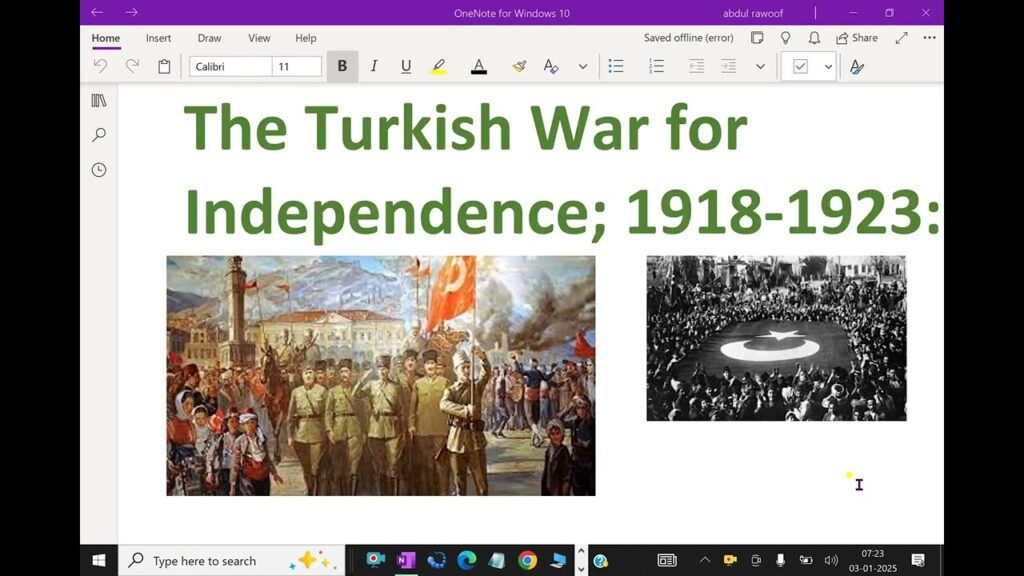Image resolution: width=1024 pixels, height=576 pixels.
Task: Toggle Italic formatting
Action: click(374, 66)
